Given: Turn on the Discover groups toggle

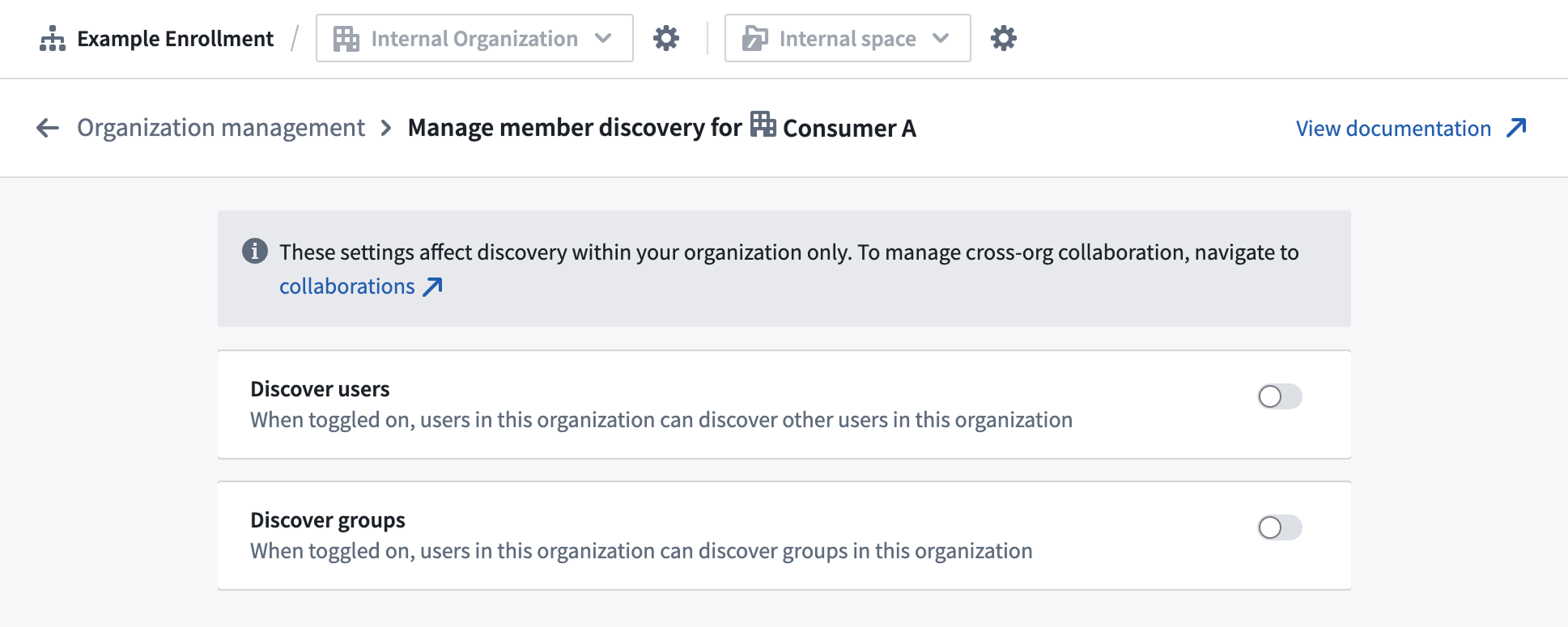Looking at the screenshot, I should [x=1279, y=527].
